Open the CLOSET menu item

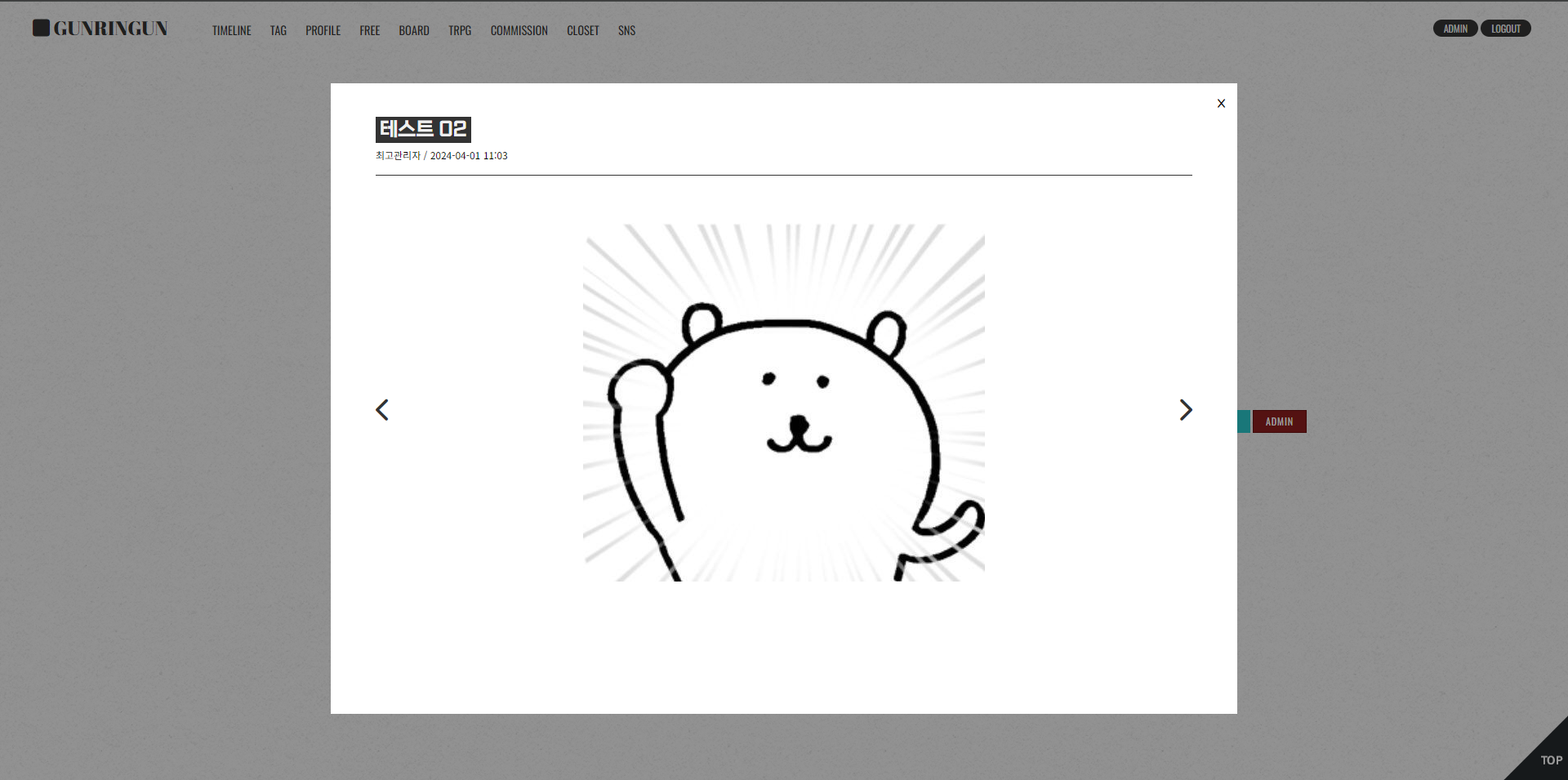pos(583,30)
